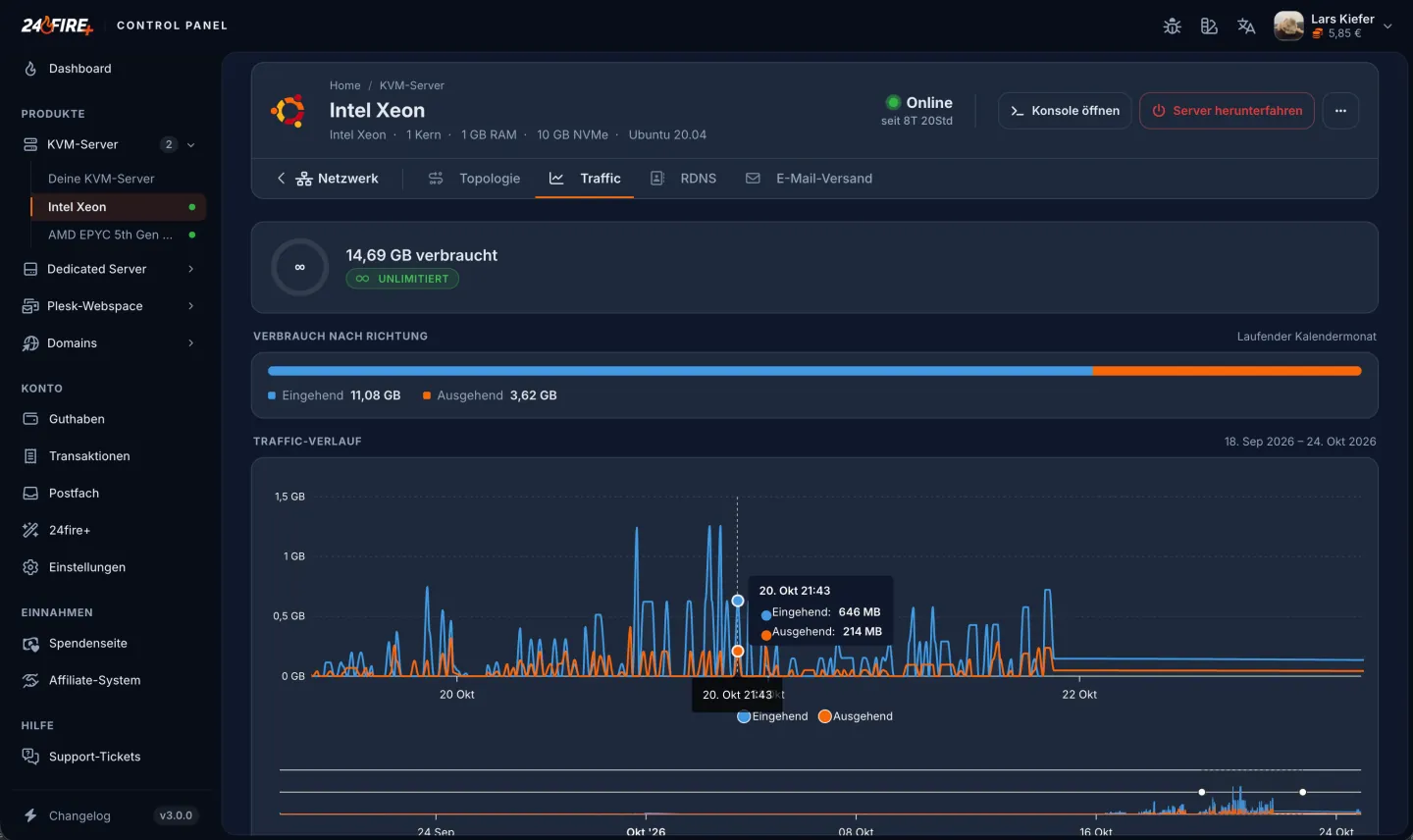Screen dimensions: 1413x840
Task: Open Einstellungen gear icon
Action: (30, 567)
